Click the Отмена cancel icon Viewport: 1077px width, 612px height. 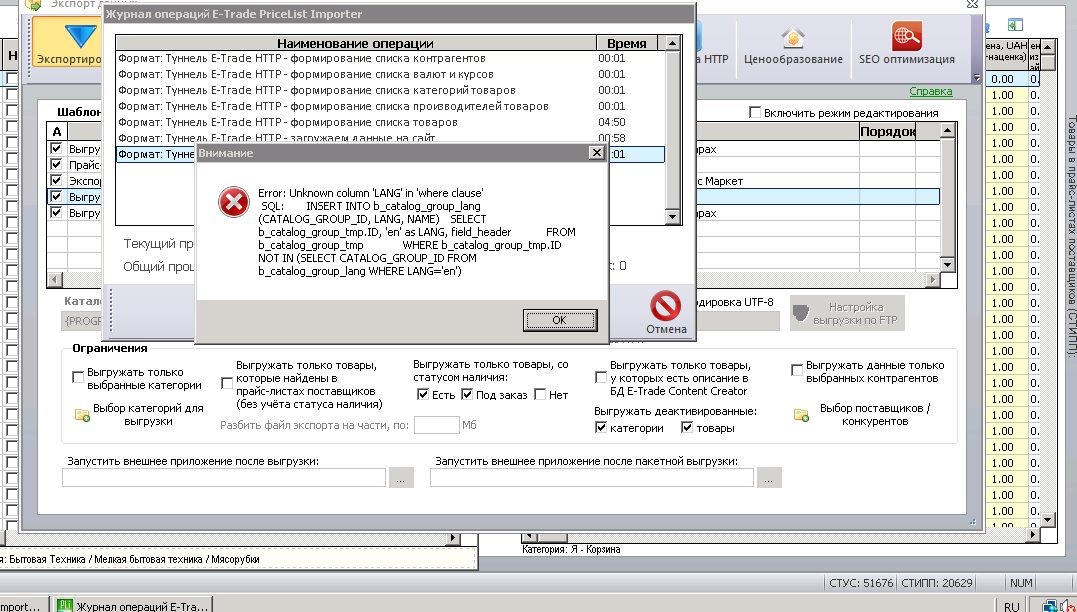click(x=665, y=306)
